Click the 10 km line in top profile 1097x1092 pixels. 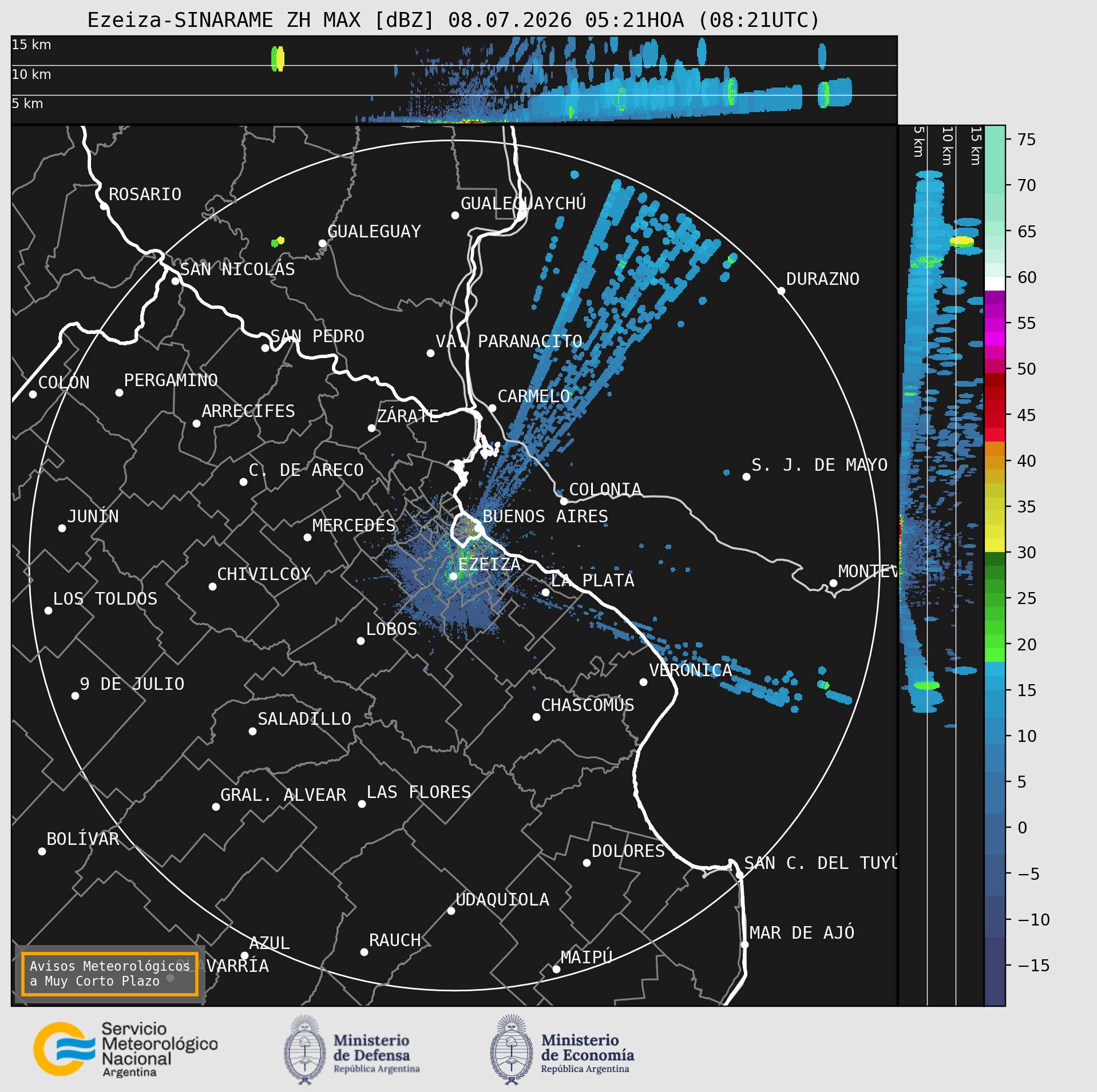click(454, 65)
